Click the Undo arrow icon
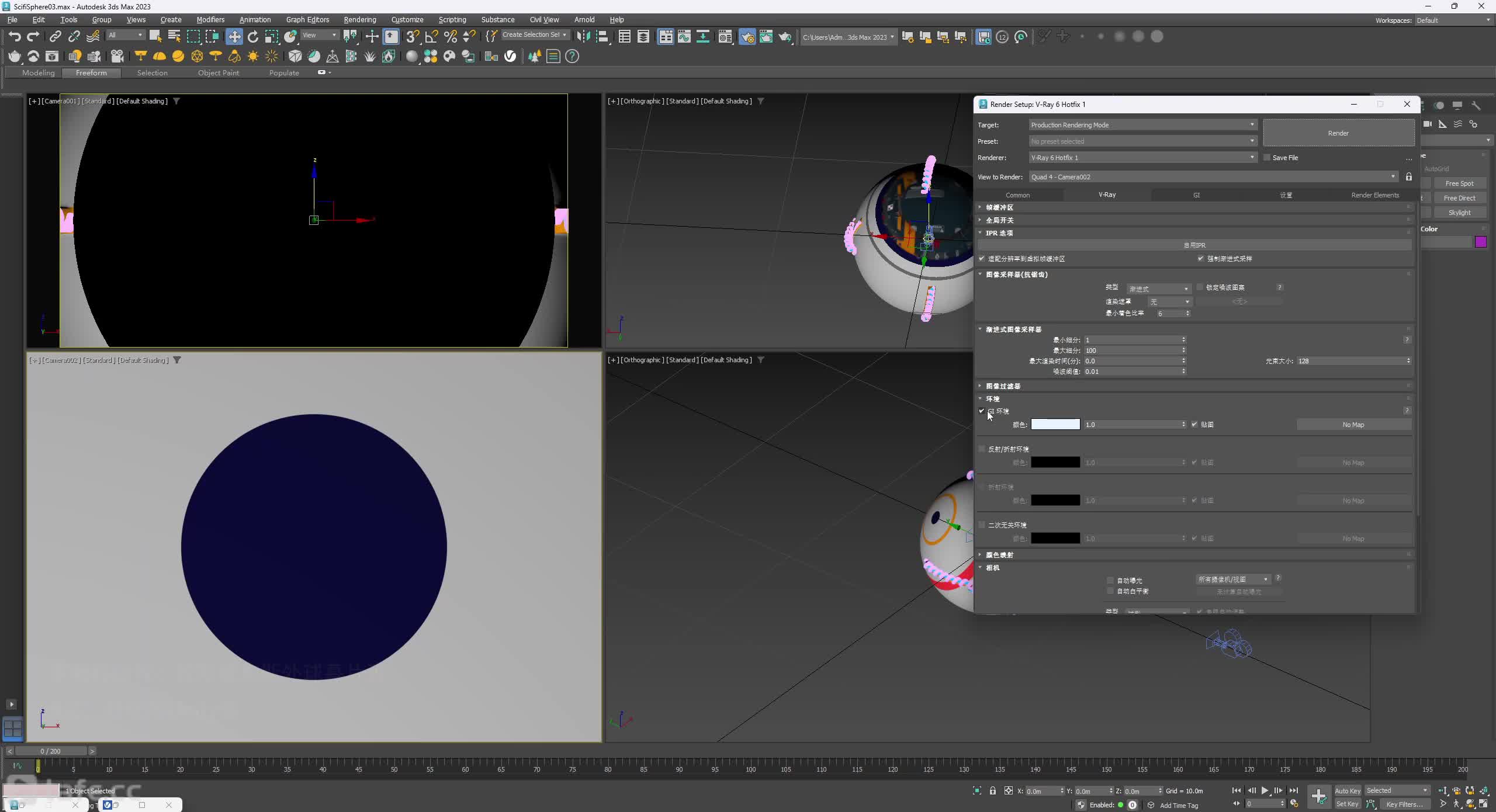The image size is (1496, 812). [x=15, y=37]
